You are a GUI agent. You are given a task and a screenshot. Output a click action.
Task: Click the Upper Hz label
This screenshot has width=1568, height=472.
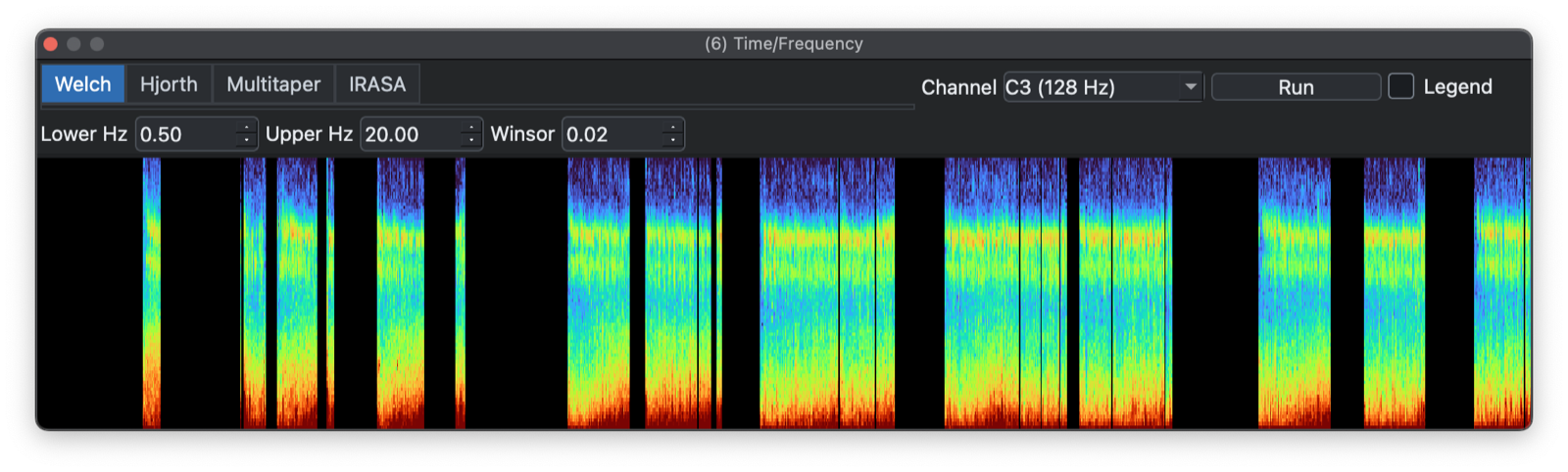[309, 134]
